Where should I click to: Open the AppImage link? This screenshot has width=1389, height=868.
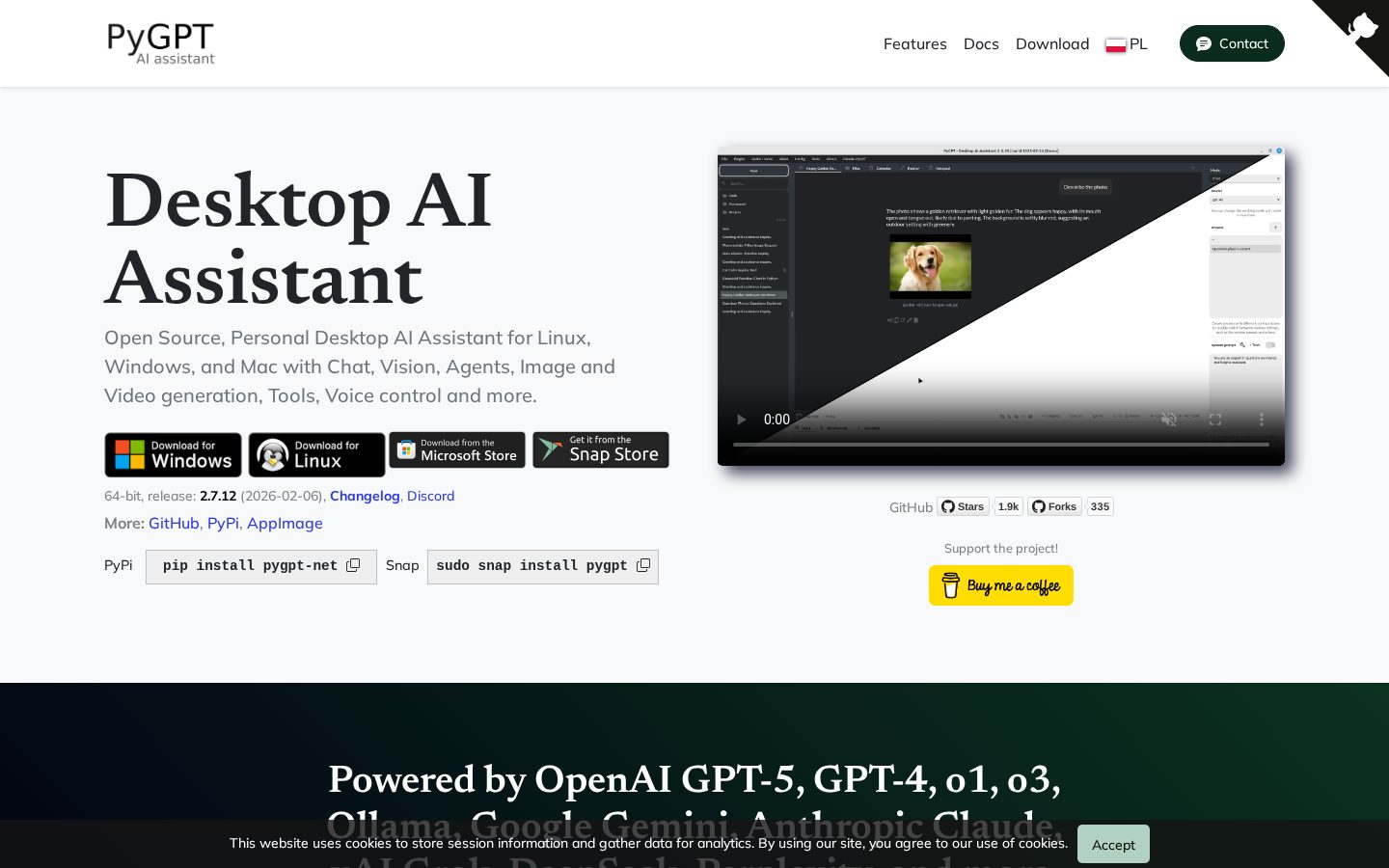click(285, 523)
